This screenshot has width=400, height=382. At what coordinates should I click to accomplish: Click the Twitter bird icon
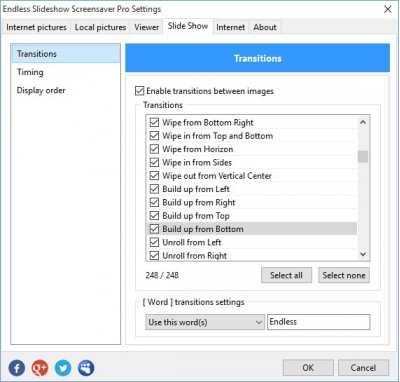pyautogui.click(x=63, y=368)
